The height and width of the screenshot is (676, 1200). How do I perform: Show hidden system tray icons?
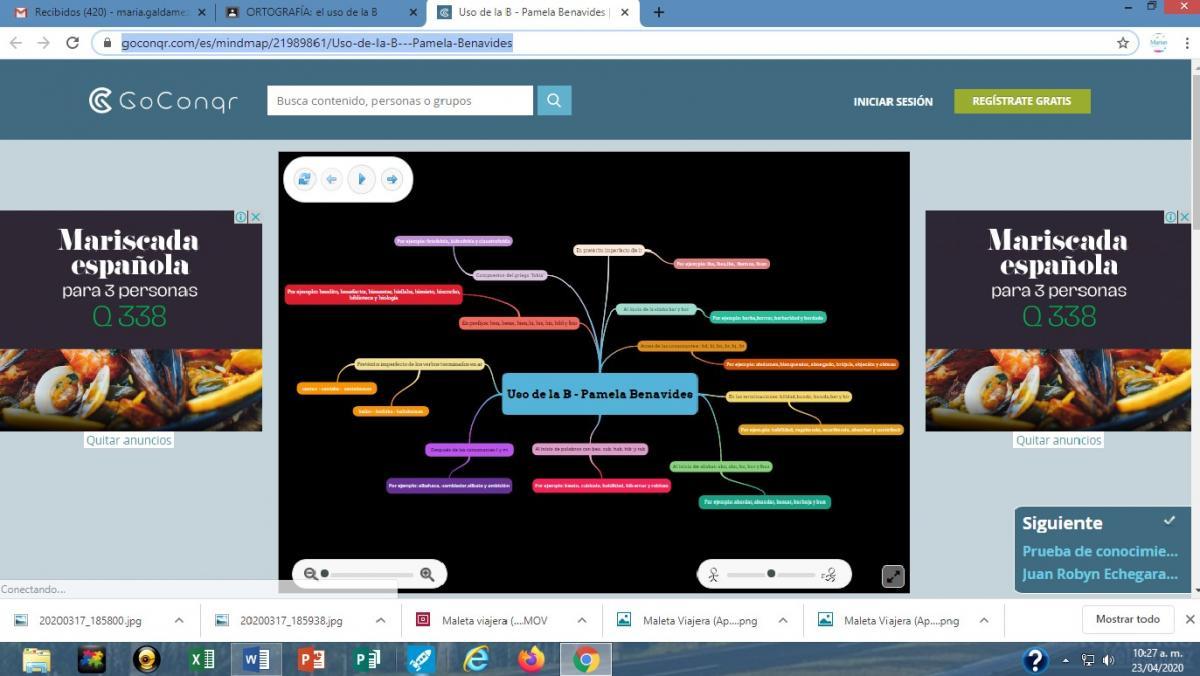[1066, 660]
